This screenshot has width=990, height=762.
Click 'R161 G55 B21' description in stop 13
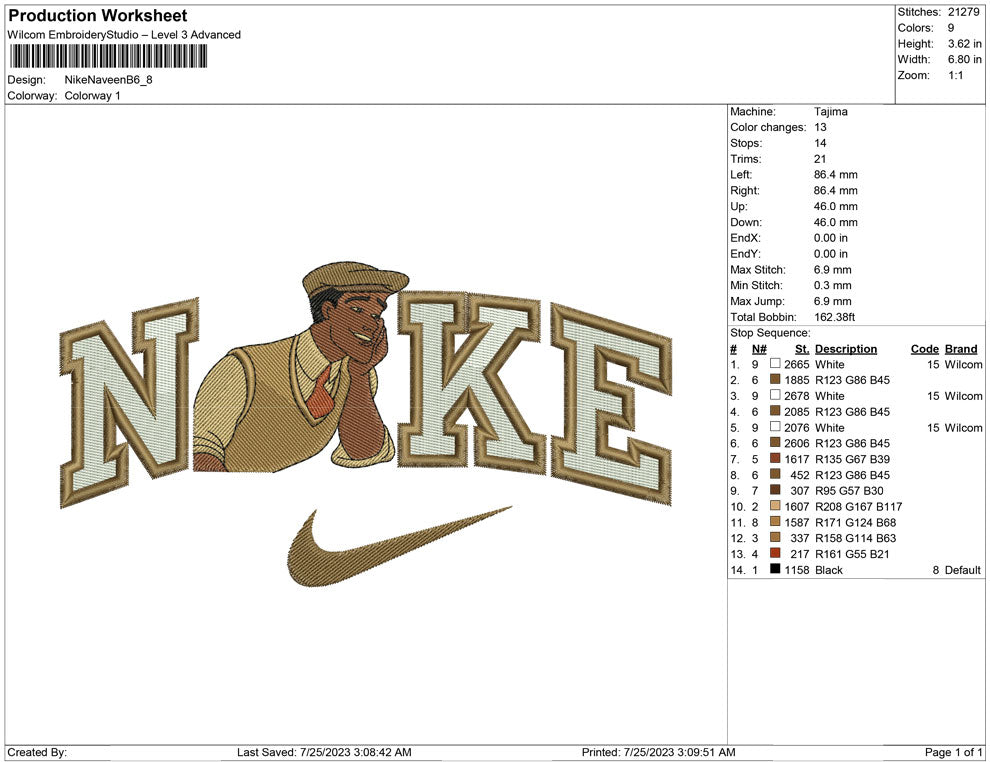(852, 554)
